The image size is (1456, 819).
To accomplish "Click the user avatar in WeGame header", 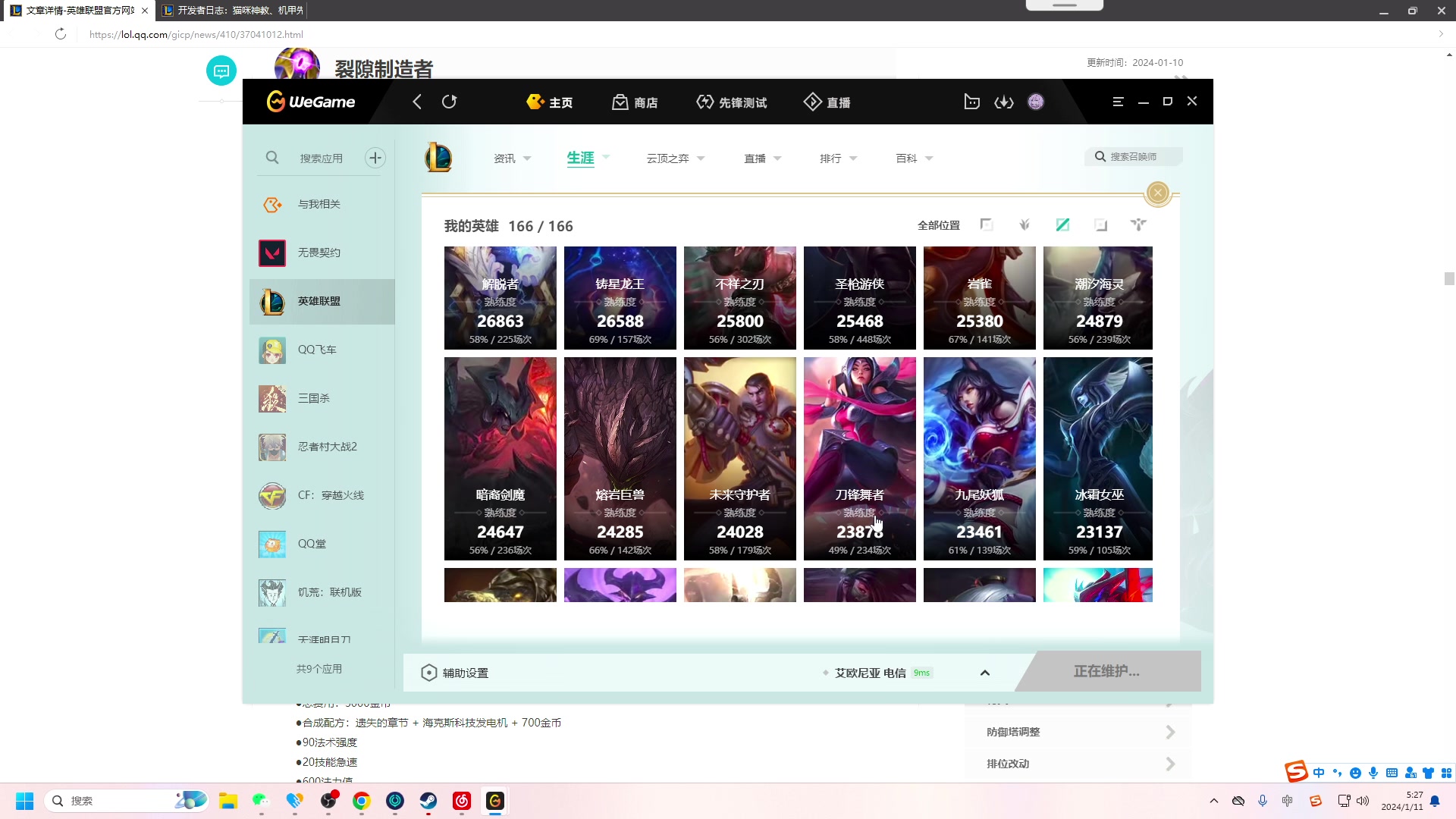I will [1036, 102].
